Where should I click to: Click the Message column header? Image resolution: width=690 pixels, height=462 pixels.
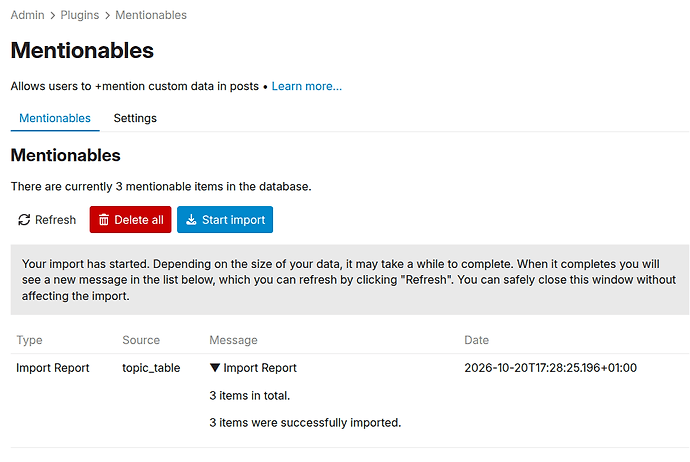pos(233,340)
